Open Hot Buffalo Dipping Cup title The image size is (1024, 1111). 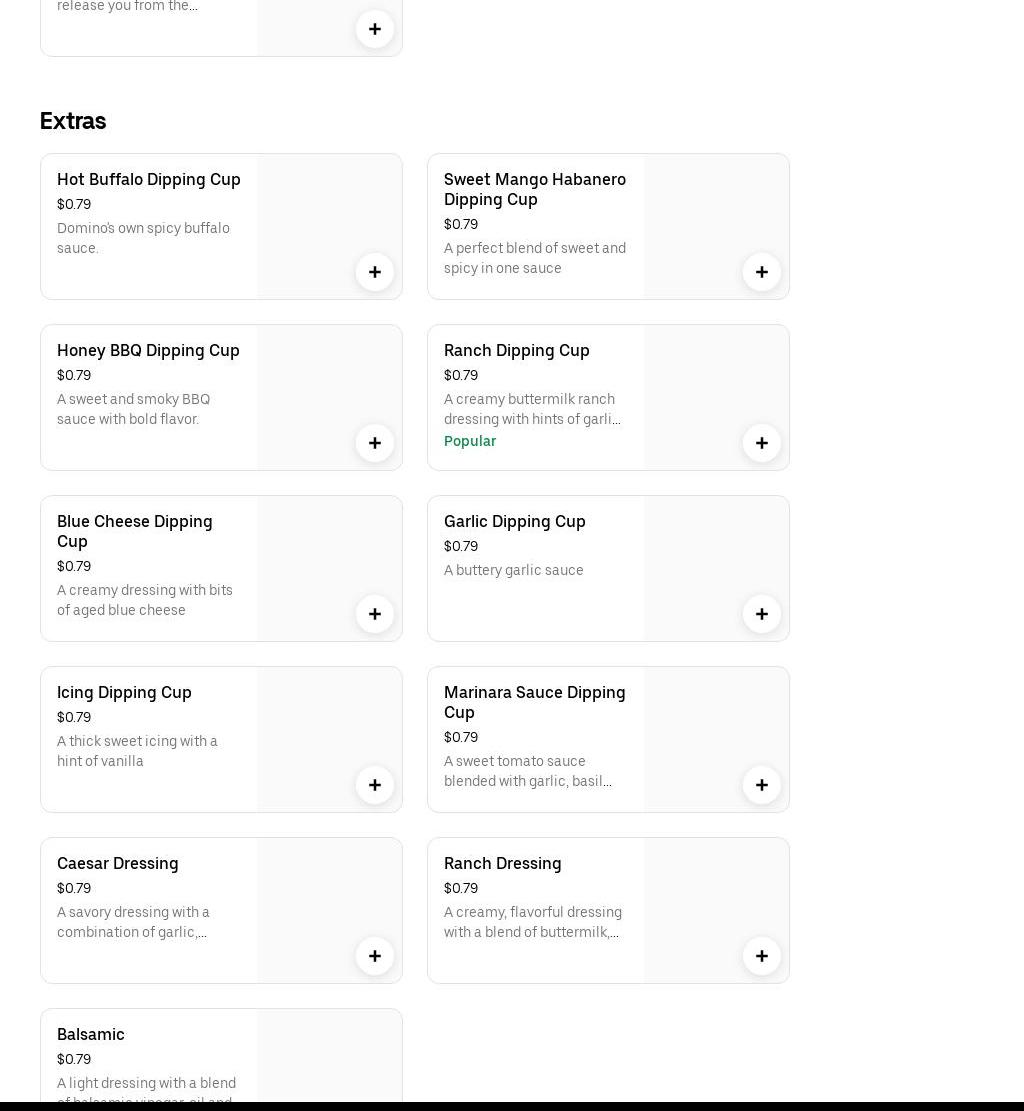point(149,180)
